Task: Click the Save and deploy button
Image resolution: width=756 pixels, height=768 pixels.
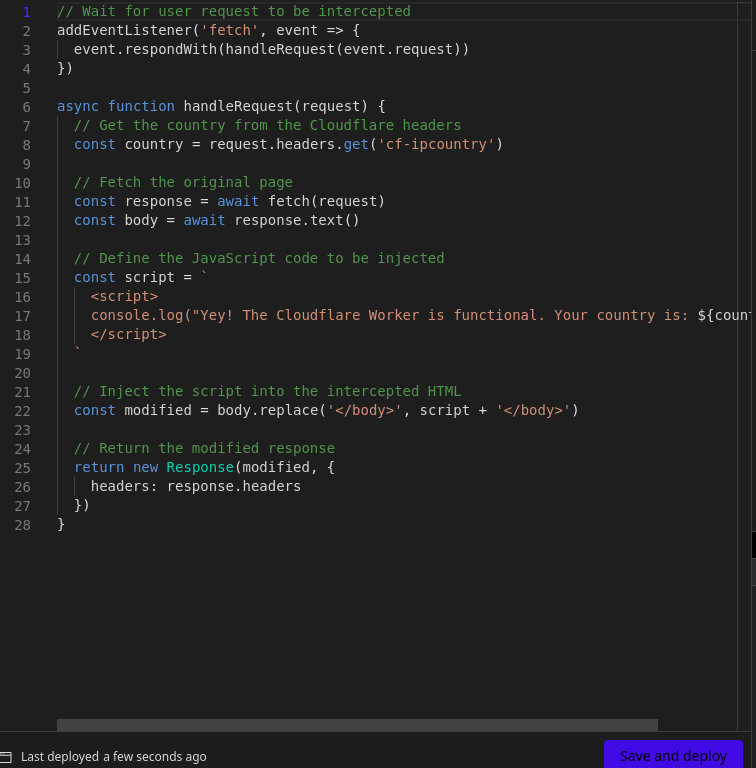Action: pyautogui.click(x=673, y=755)
